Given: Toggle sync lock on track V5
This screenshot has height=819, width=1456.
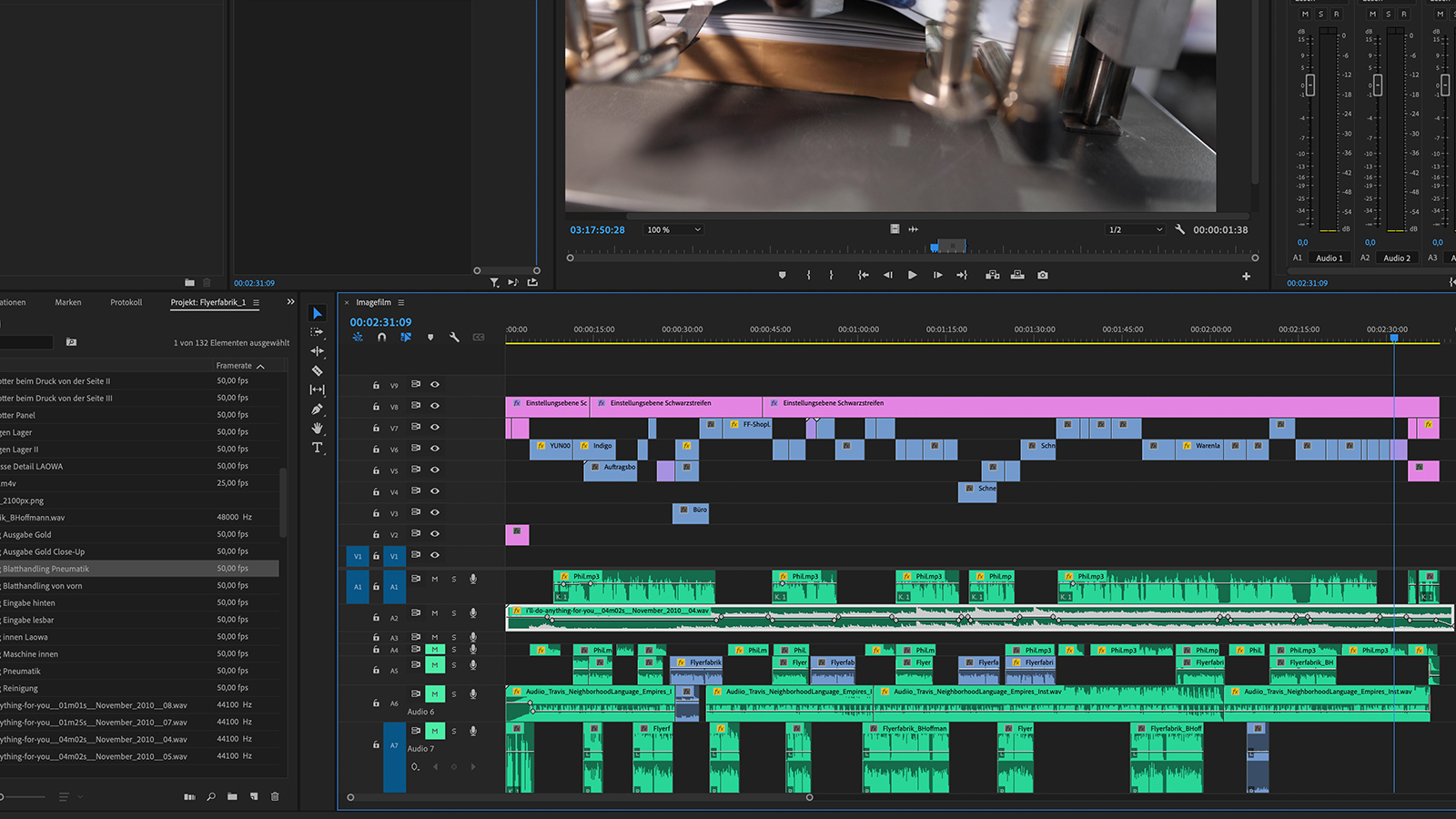Looking at the screenshot, I should click(x=416, y=470).
